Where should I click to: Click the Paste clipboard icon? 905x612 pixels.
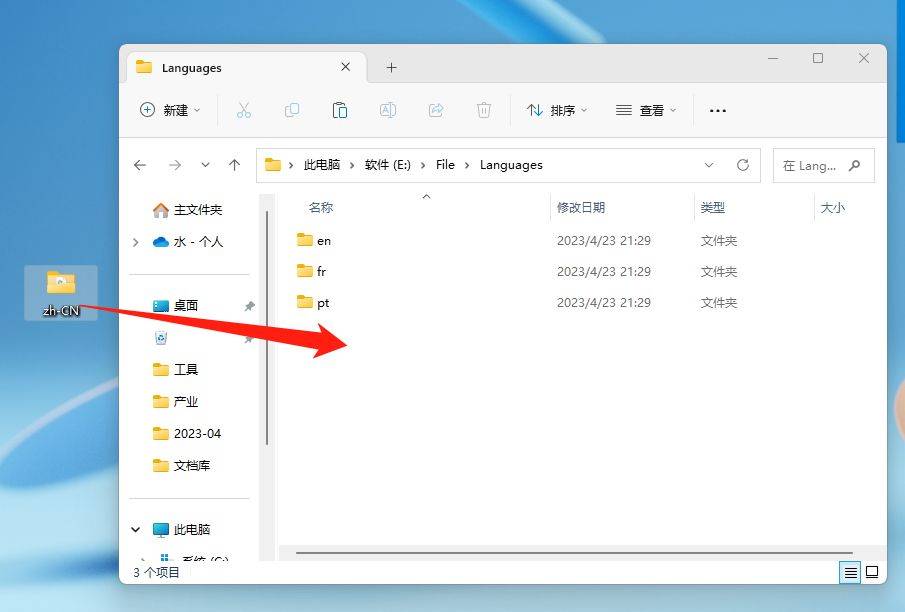pyautogui.click(x=340, y=110)
